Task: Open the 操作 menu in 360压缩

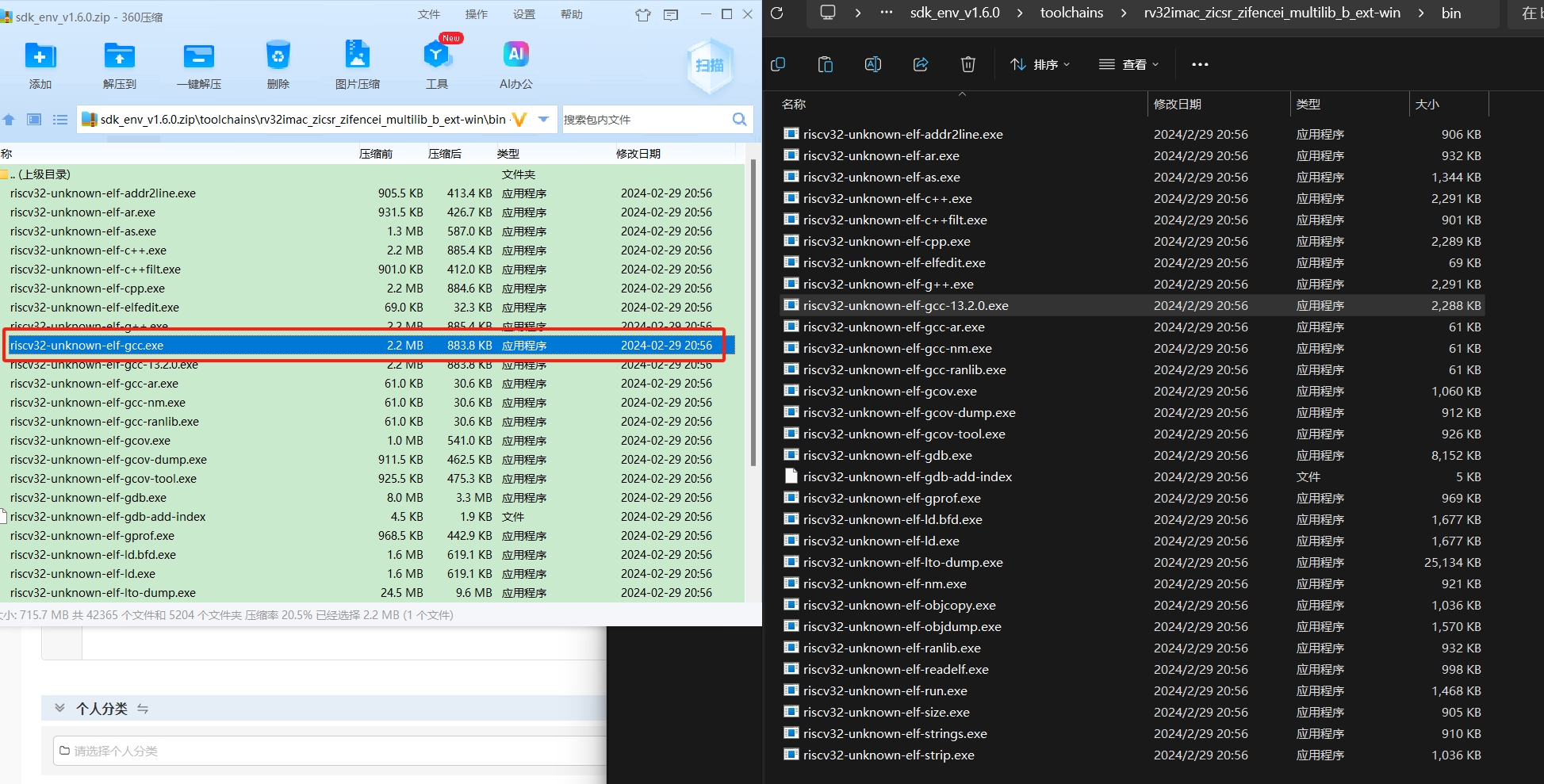Action: (x=477, y=14)
